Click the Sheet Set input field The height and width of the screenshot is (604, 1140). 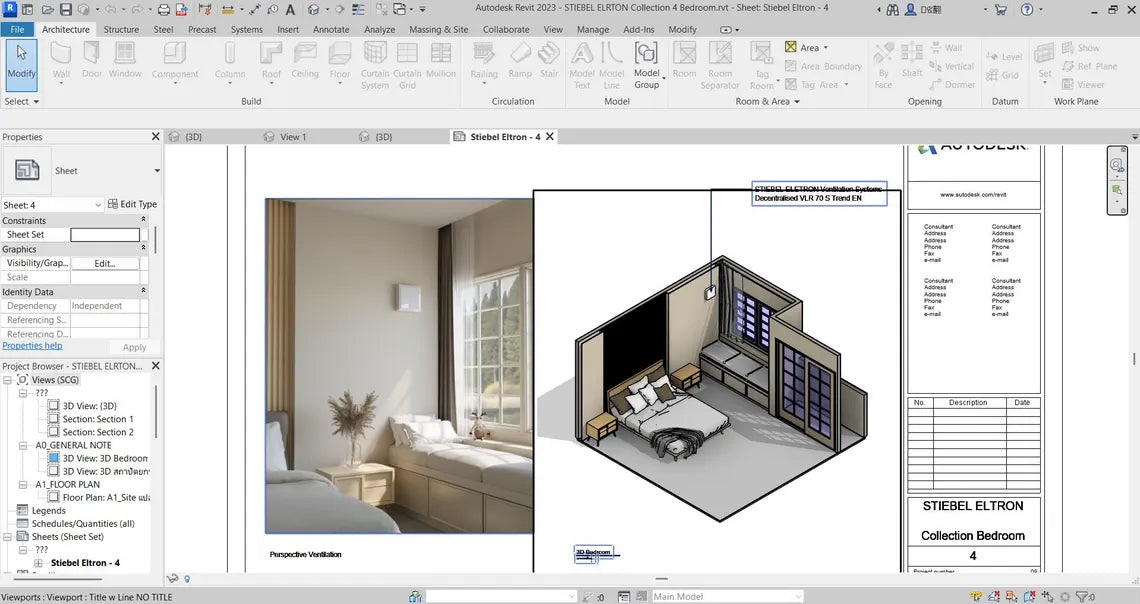[x=105, y=235]
